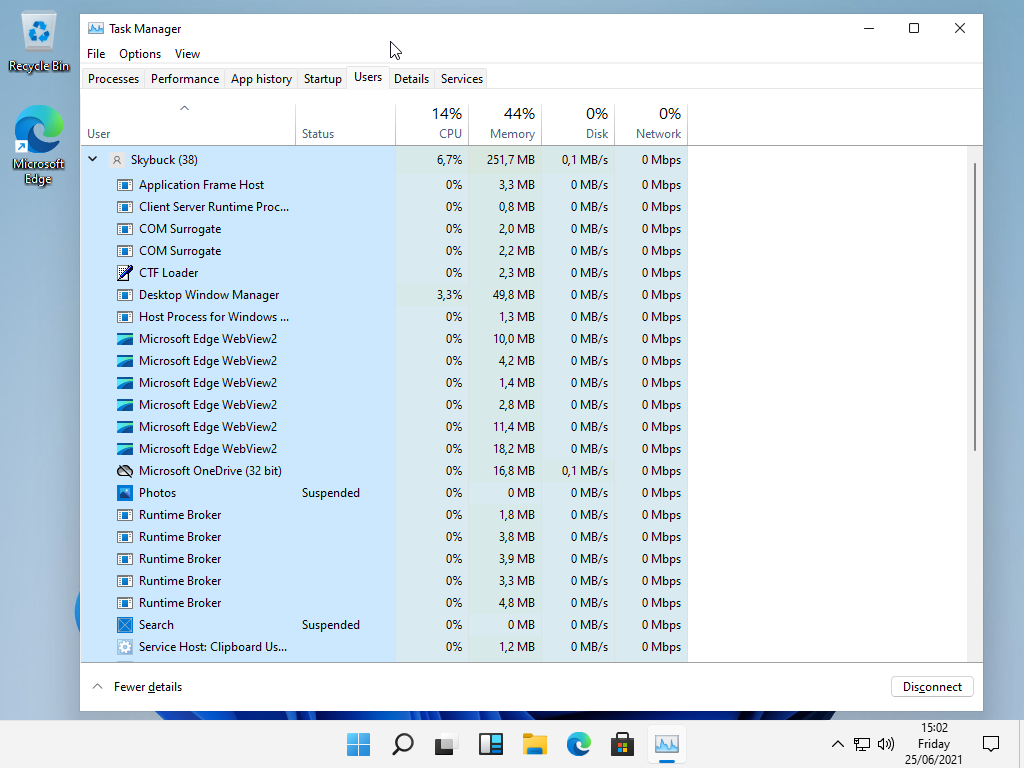The image size is (1024, 768).
Task: Select the Service Host Clipboard gear icon
Action: [125, 647]
